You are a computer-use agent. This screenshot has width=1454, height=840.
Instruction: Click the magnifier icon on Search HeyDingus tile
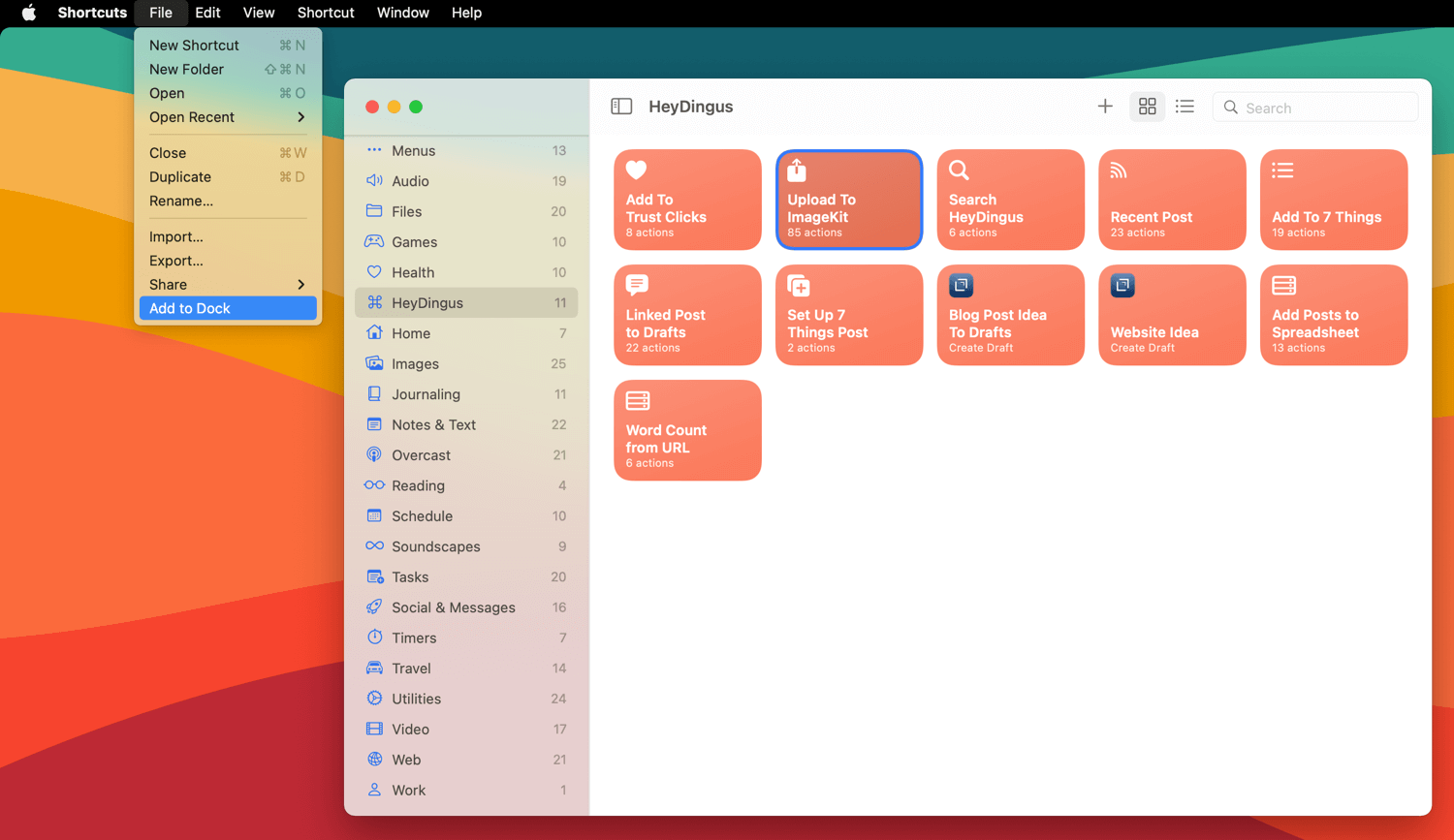coord(959,171)
